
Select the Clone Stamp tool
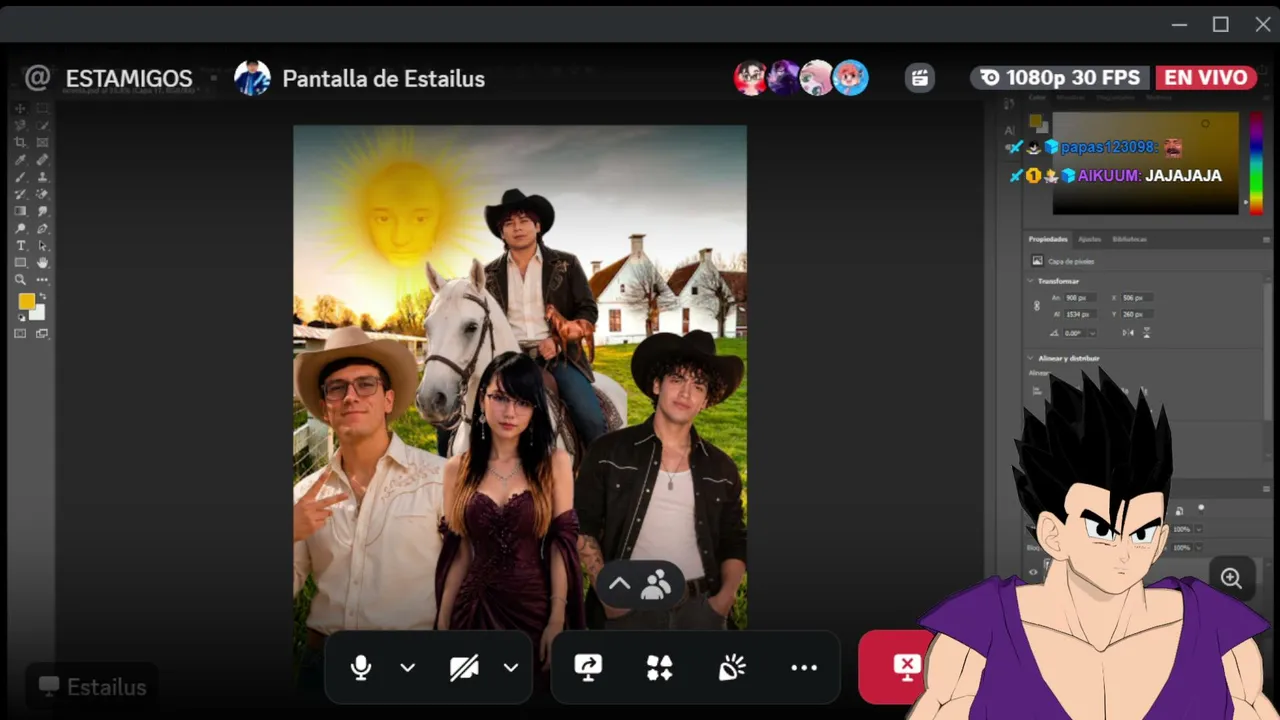(x=43, y=177)
